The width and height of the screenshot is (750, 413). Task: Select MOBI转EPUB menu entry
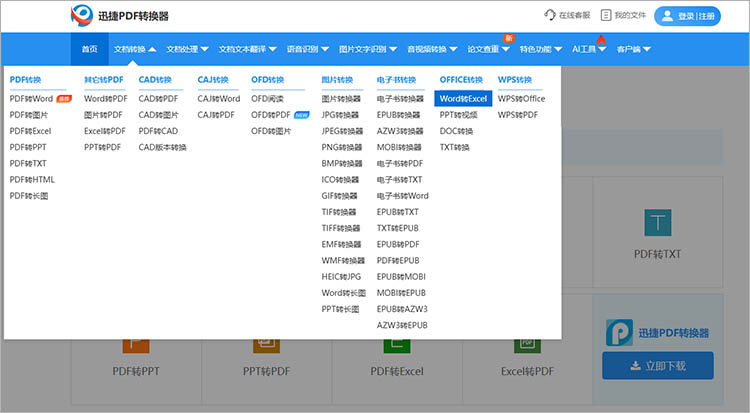(x=401, y=293)
